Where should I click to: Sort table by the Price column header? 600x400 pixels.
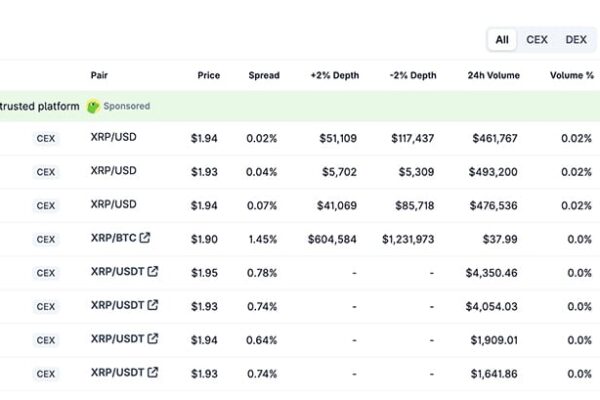(x=208, y=75)
